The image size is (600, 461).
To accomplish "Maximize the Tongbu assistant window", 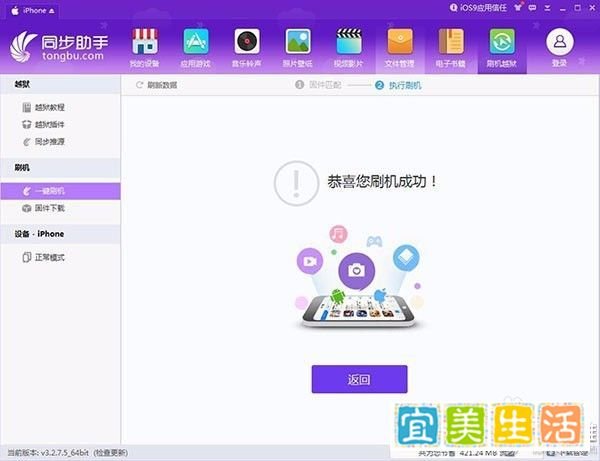I will click(577, 8).
